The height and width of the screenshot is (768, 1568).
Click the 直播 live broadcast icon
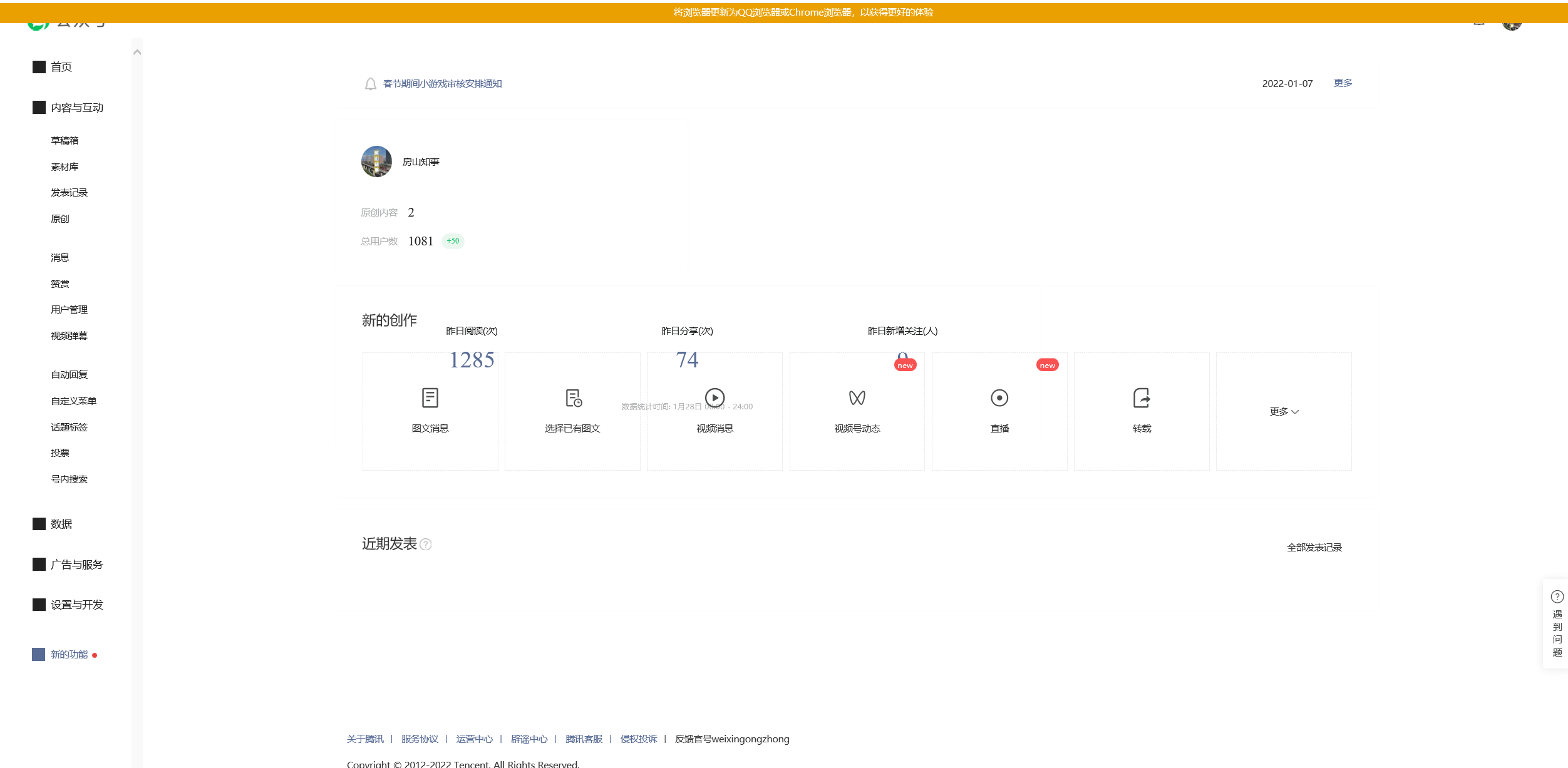pyautogui.click(x=999, y=398)
